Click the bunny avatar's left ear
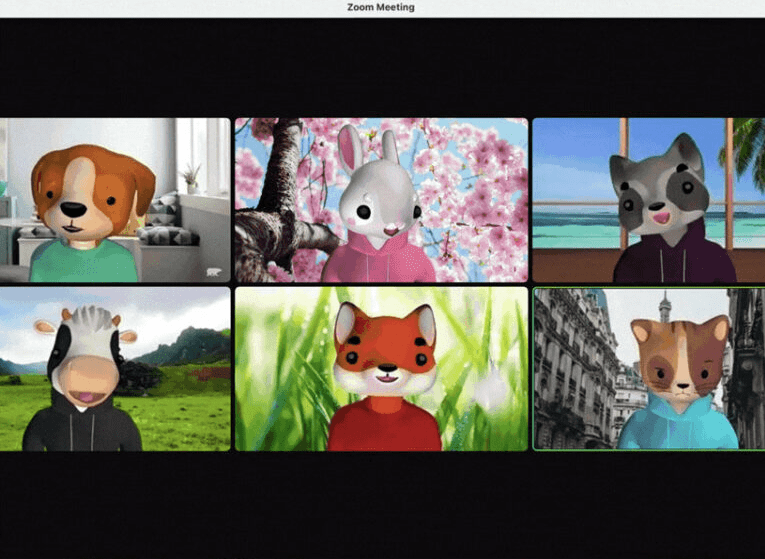Image resolution: width=765 pixels, height=559 pixels. click(x=351, y=149)
